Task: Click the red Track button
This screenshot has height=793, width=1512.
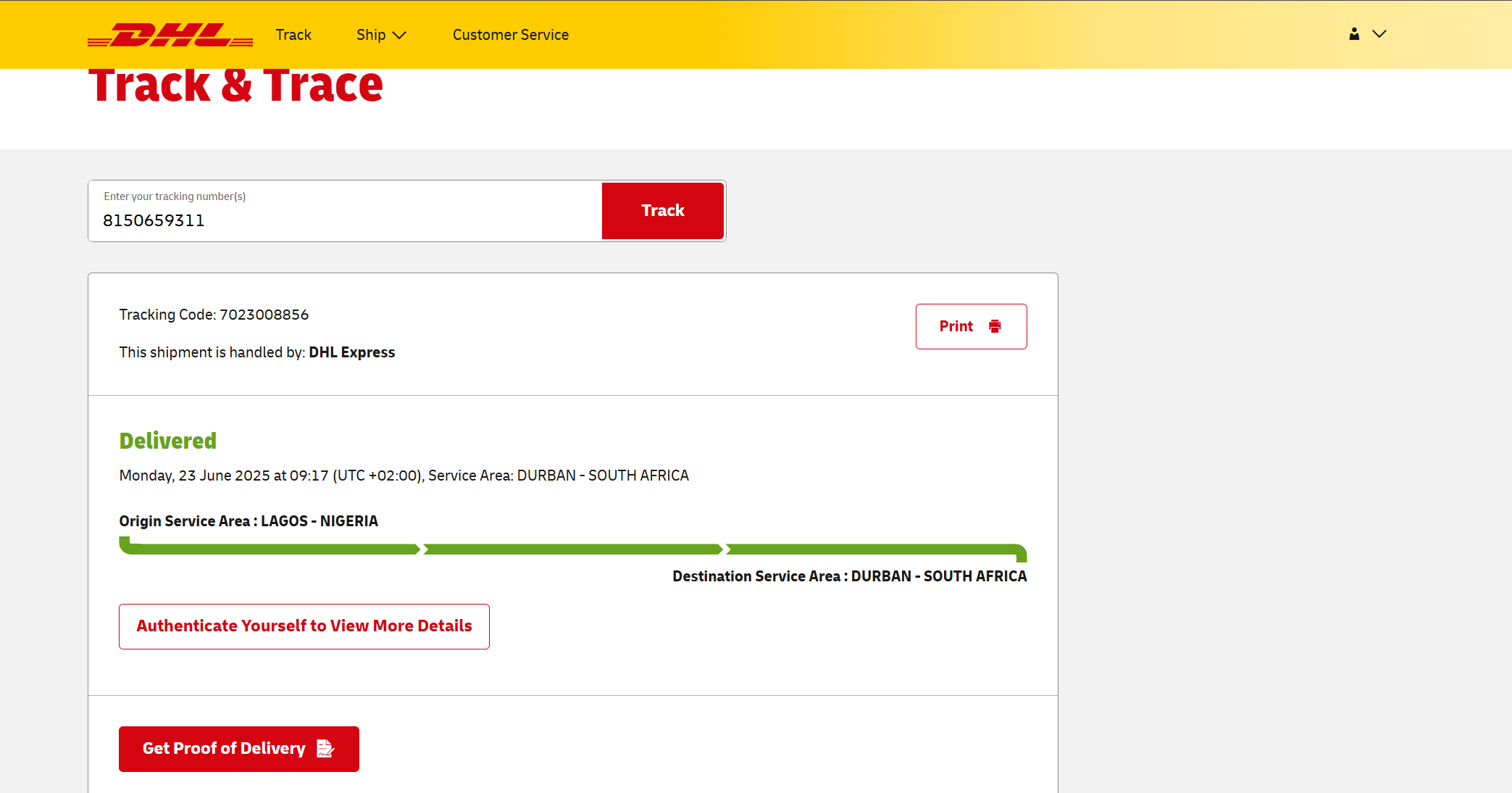Action: (x=663, y=211)
